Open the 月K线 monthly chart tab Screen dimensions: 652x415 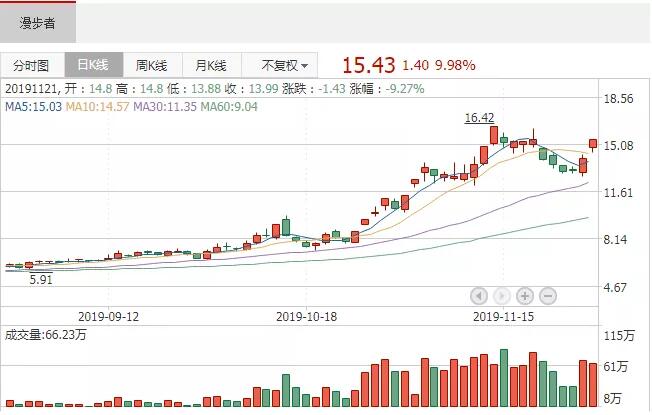click(211, 65)
